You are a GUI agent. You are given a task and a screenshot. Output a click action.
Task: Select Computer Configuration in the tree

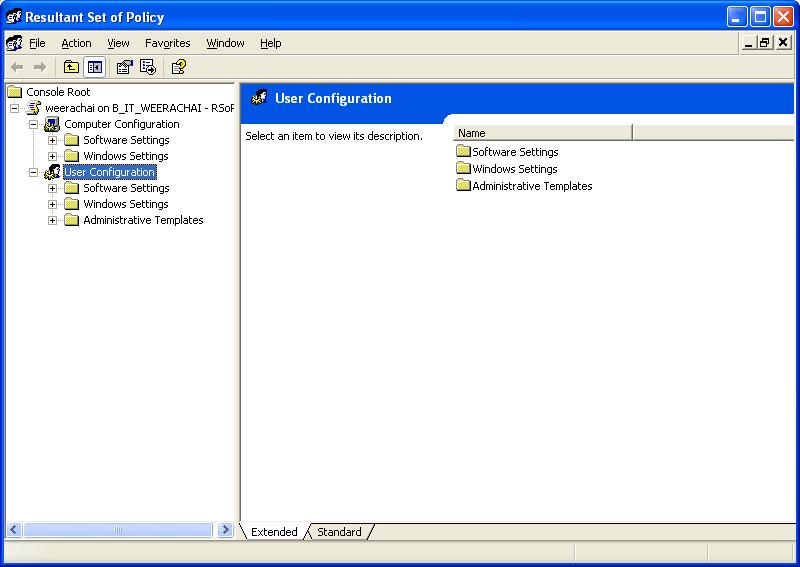point(121,124)
